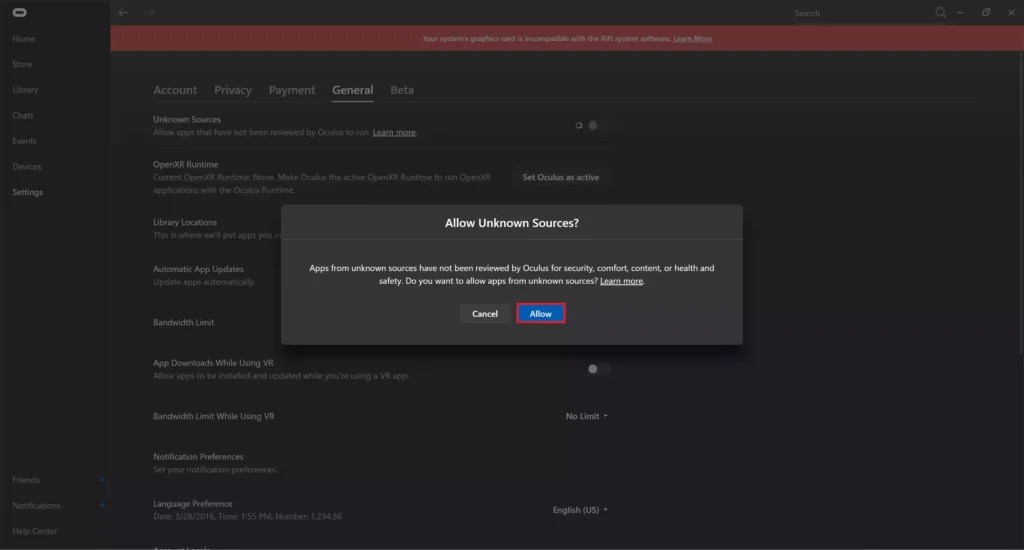
Task: Open Home in the sidebar
Action: click(x=24, y=39)
